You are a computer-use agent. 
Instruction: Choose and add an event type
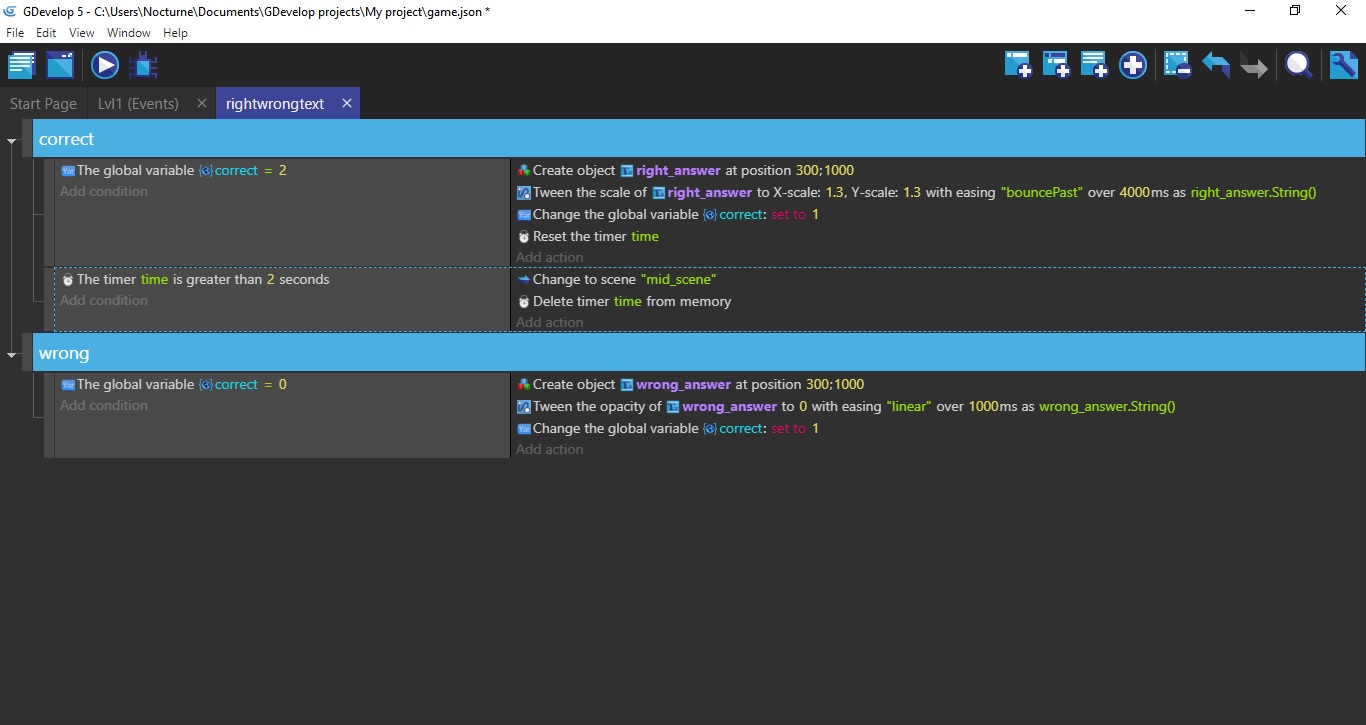(1132, 64)
